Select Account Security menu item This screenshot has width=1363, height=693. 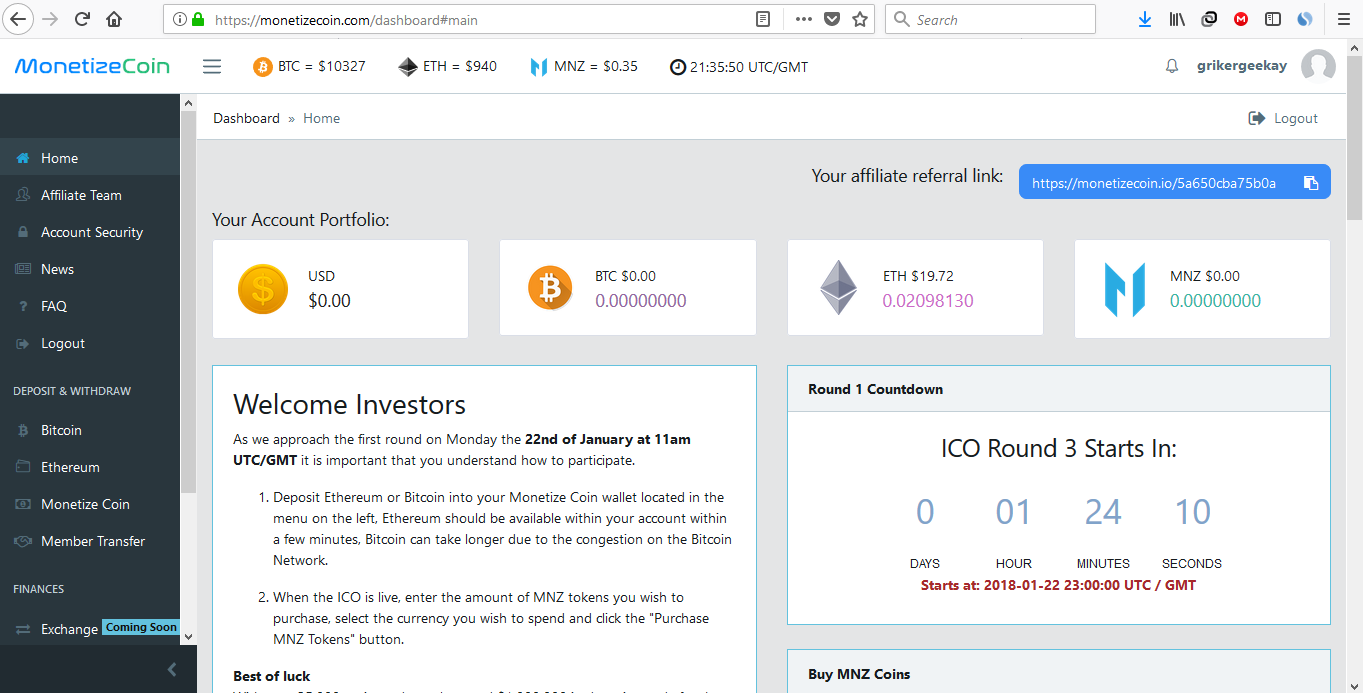(x=92, y=232)
